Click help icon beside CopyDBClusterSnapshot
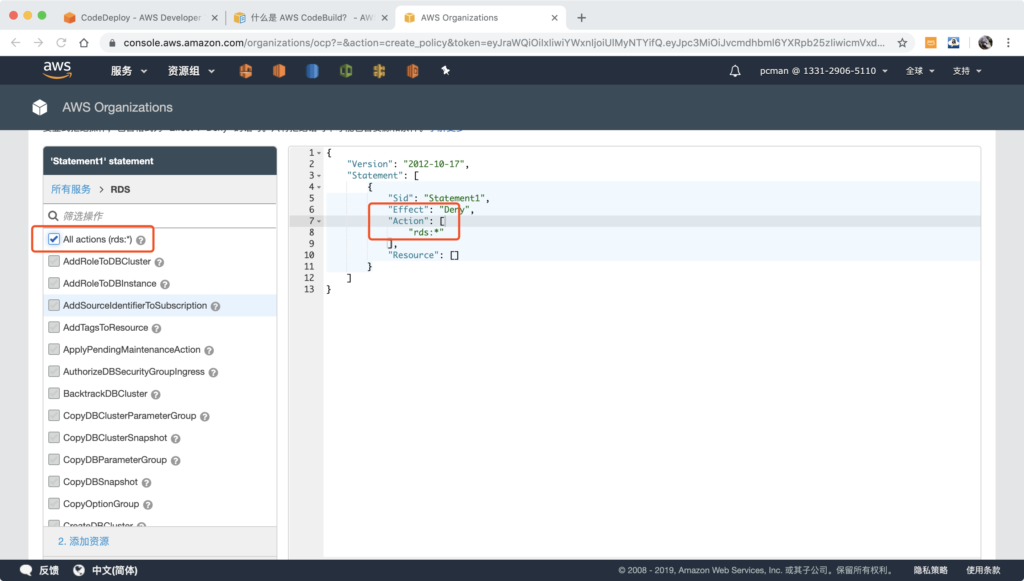The width and height of the screenshot is (1024, 581). coord(176,439)
